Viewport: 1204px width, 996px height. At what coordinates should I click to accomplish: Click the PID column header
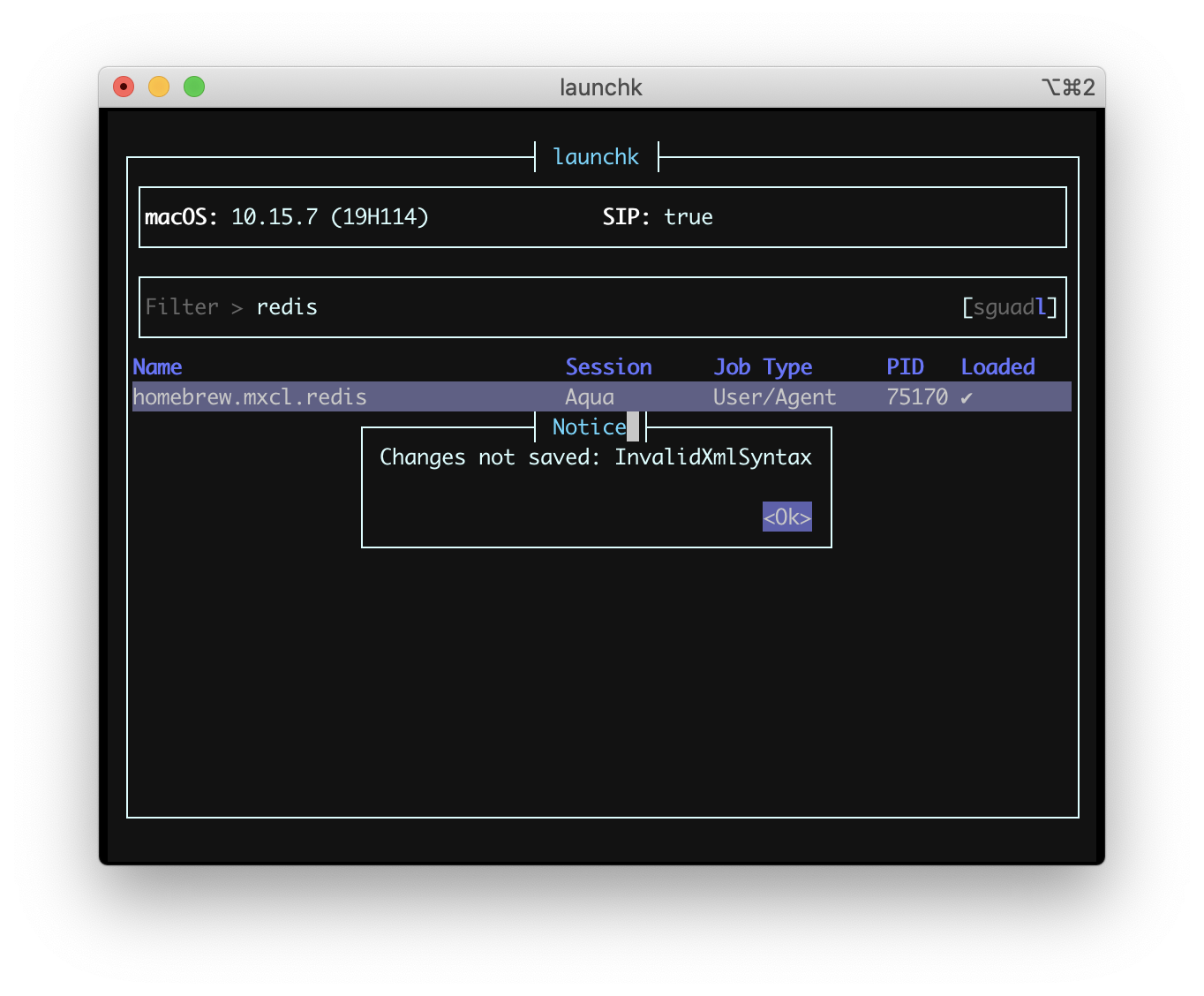point(905,366)
